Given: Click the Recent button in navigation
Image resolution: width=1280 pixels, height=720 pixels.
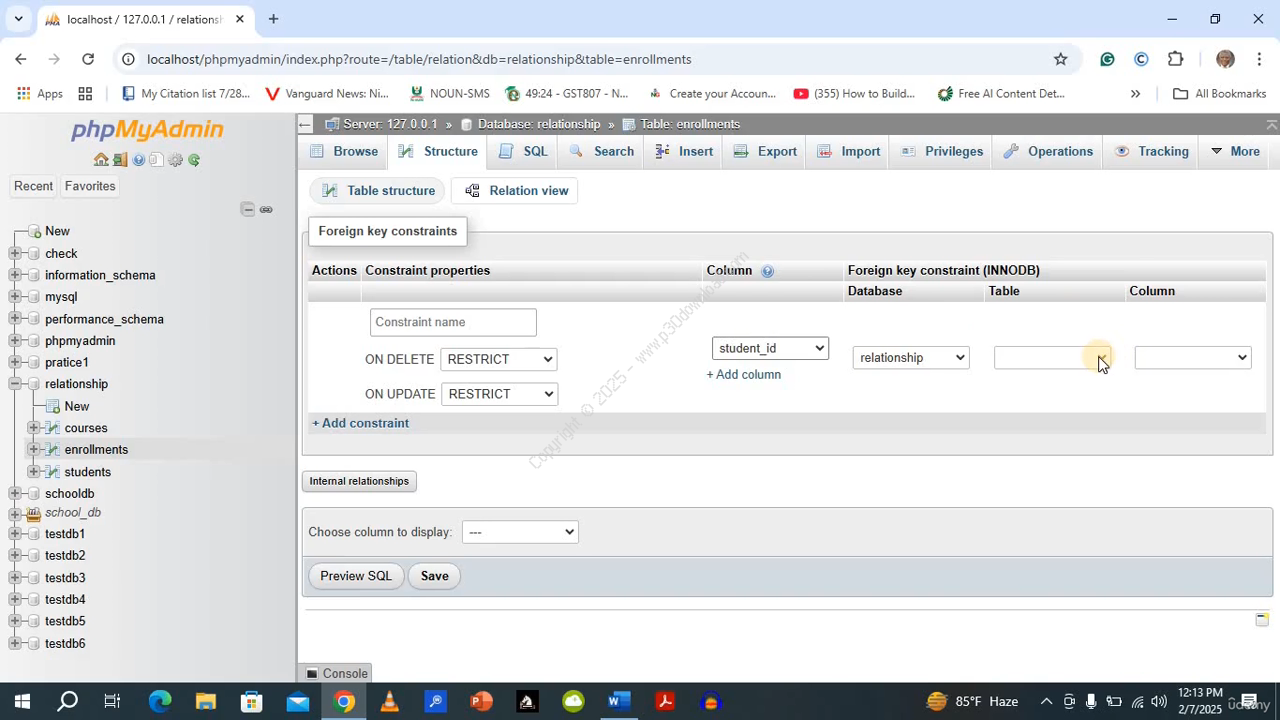Looking at the screenshot, I should click(33, 186).
